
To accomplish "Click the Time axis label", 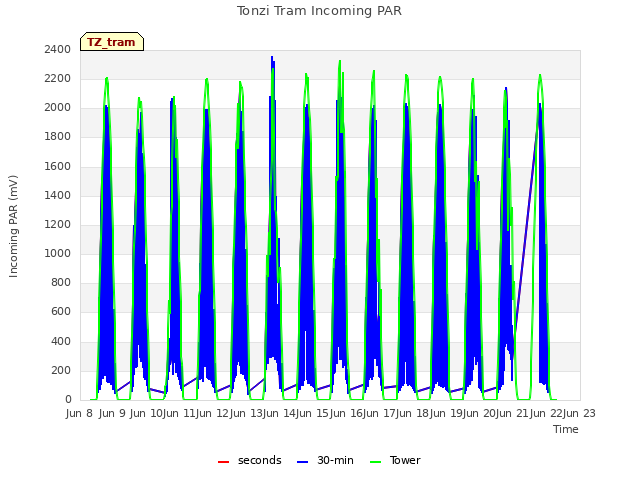I will point(566,429).
